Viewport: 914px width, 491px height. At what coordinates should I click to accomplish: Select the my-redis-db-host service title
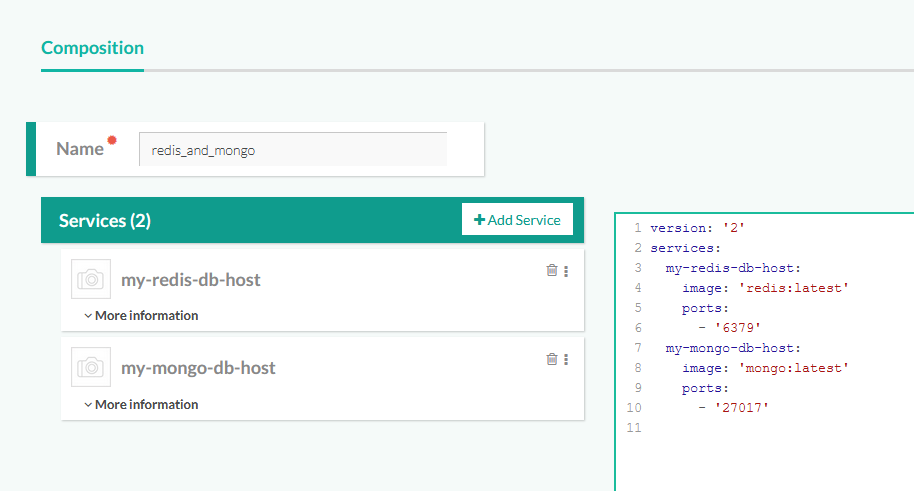190,279
